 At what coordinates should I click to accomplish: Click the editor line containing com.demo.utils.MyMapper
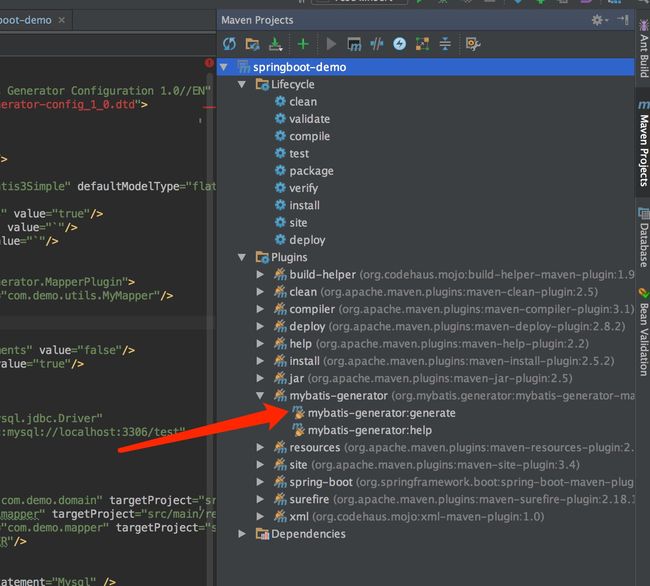(87, 296)
